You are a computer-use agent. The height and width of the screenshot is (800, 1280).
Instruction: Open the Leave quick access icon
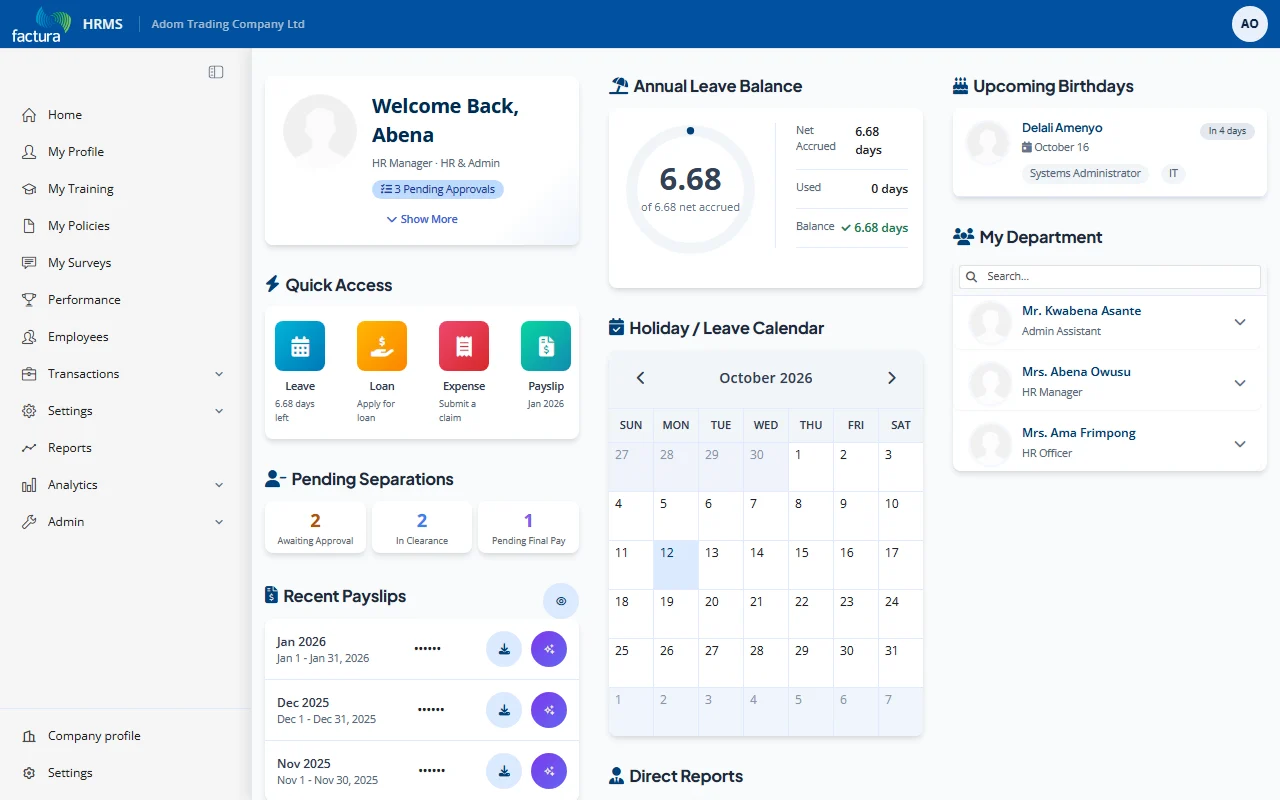(x=300, y=346)
